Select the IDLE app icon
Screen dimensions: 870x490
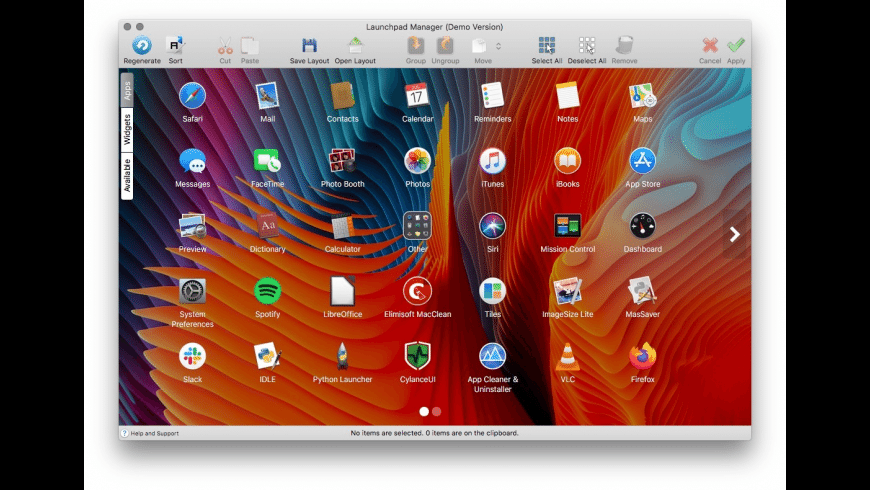267,356
